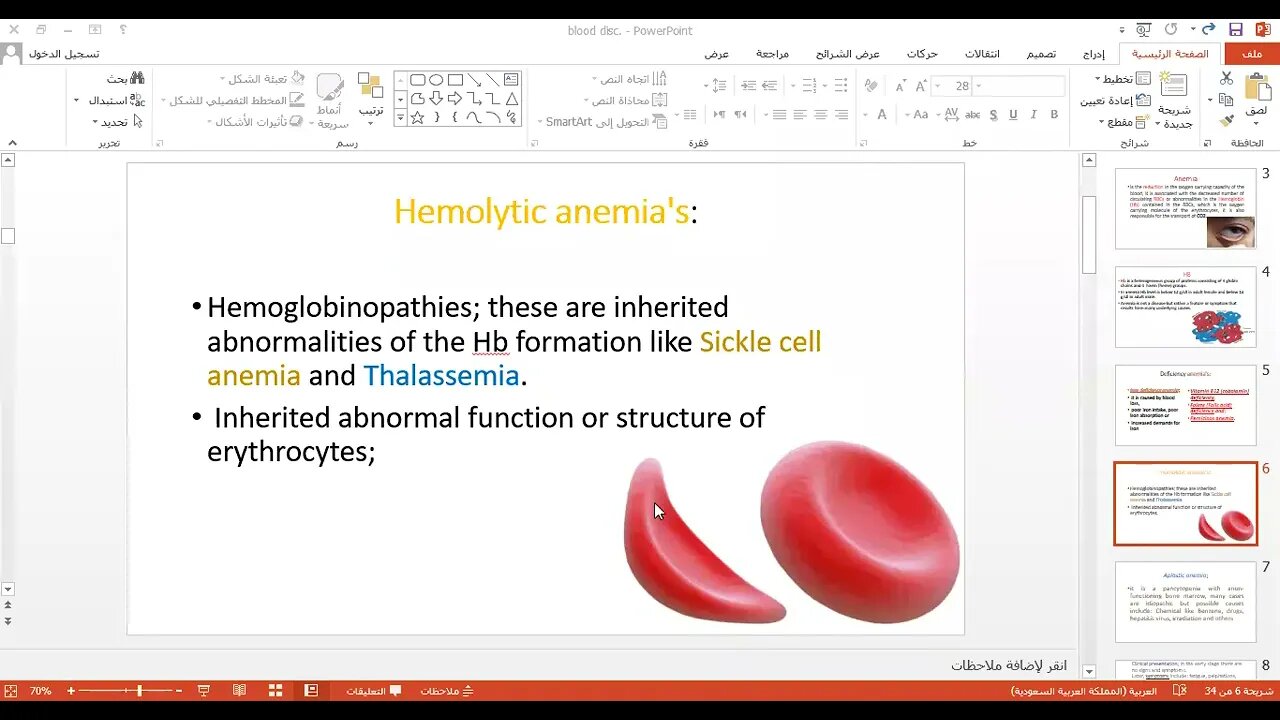
Task: Open Quick Styles (أنماط سريعة) gallery
Action: point(330,101)
